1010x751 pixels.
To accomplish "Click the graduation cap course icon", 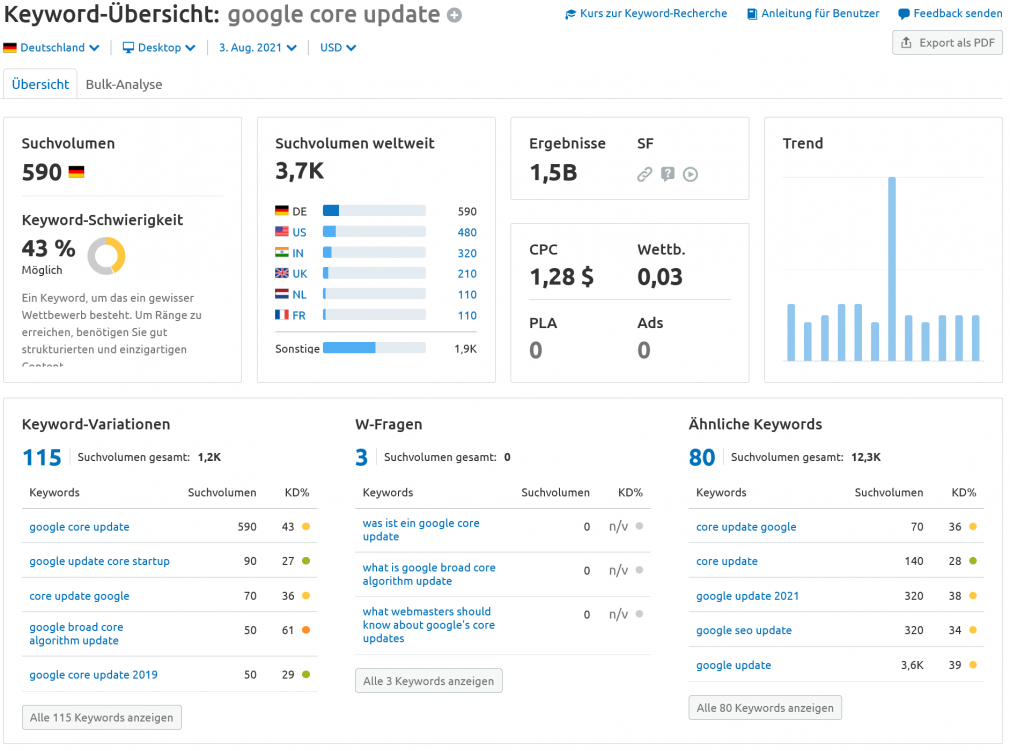I will [x=571, y=14].
